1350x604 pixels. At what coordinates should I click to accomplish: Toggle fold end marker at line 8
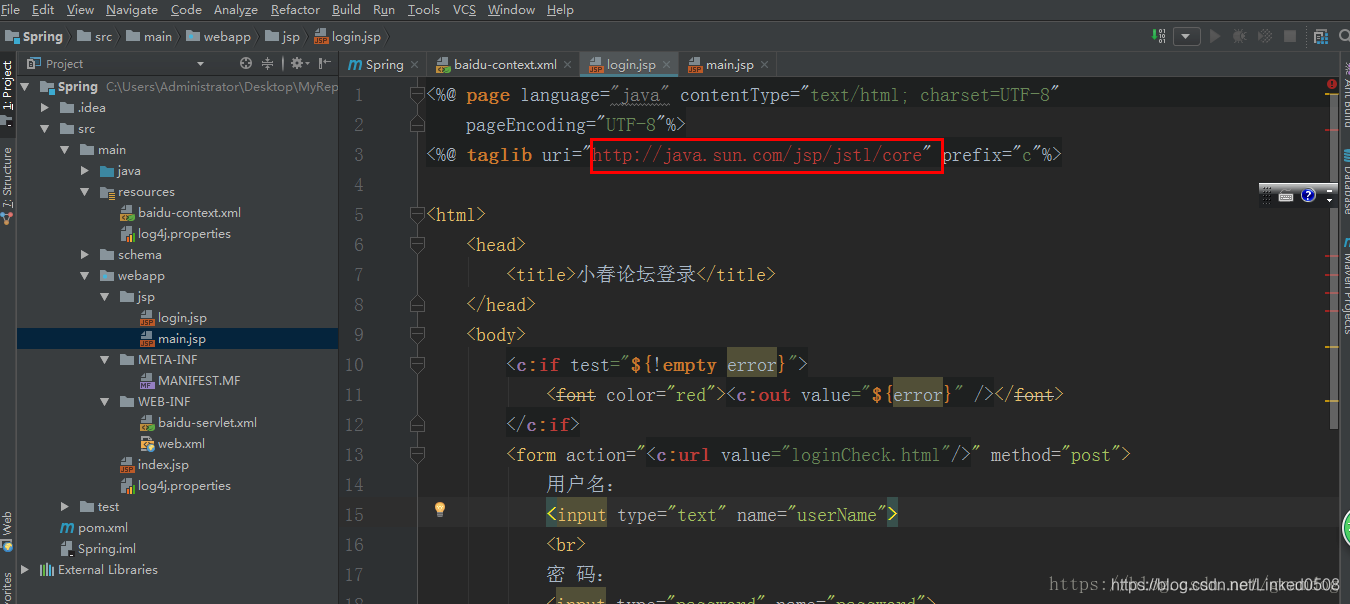418,305
